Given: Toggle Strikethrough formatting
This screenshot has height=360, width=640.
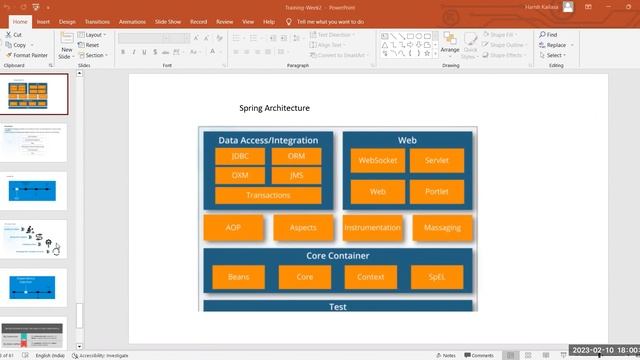Looking at the screenshot, I should coord(165,52).
